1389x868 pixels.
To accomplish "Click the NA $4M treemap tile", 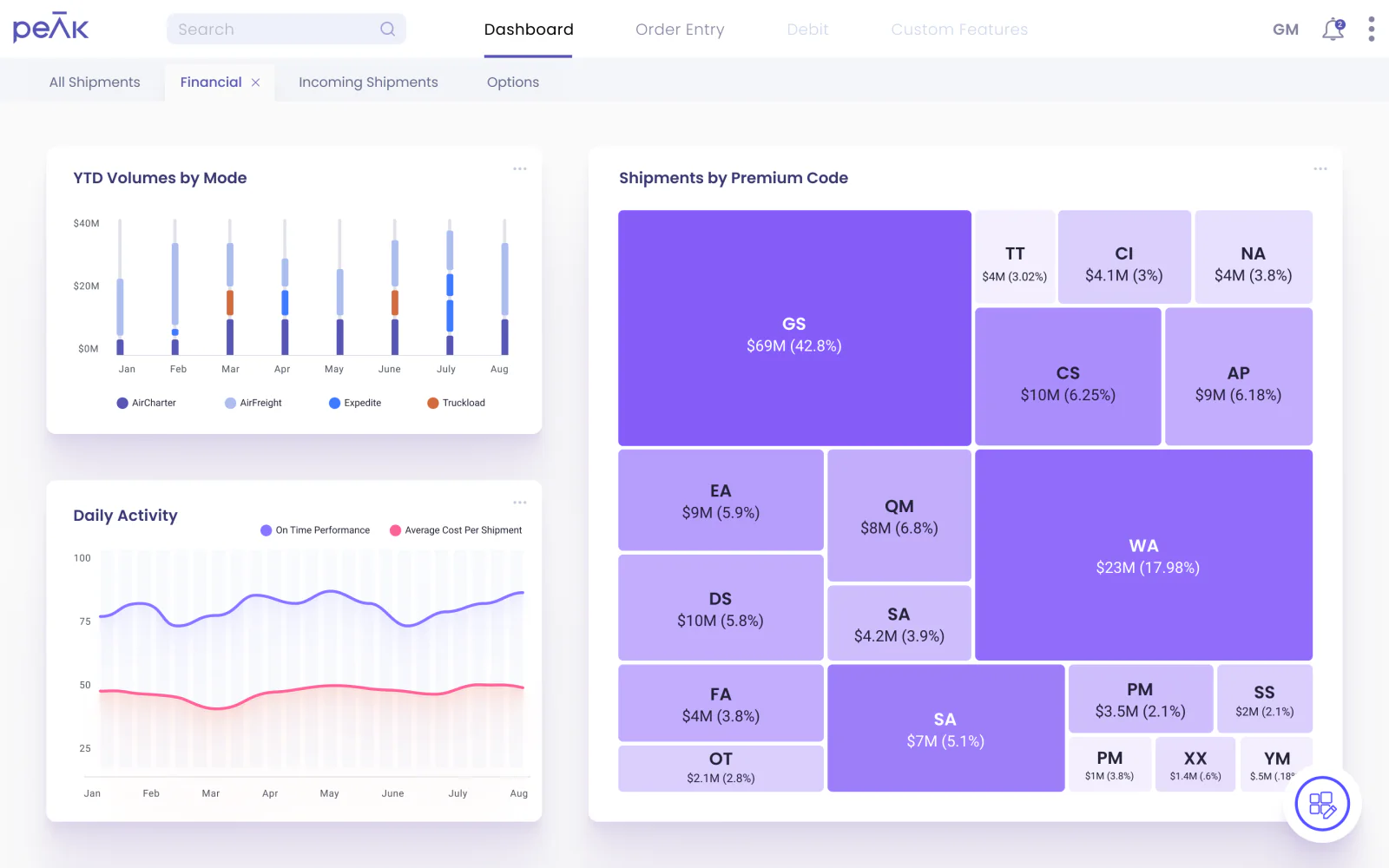I will [x=1254, y=257].
